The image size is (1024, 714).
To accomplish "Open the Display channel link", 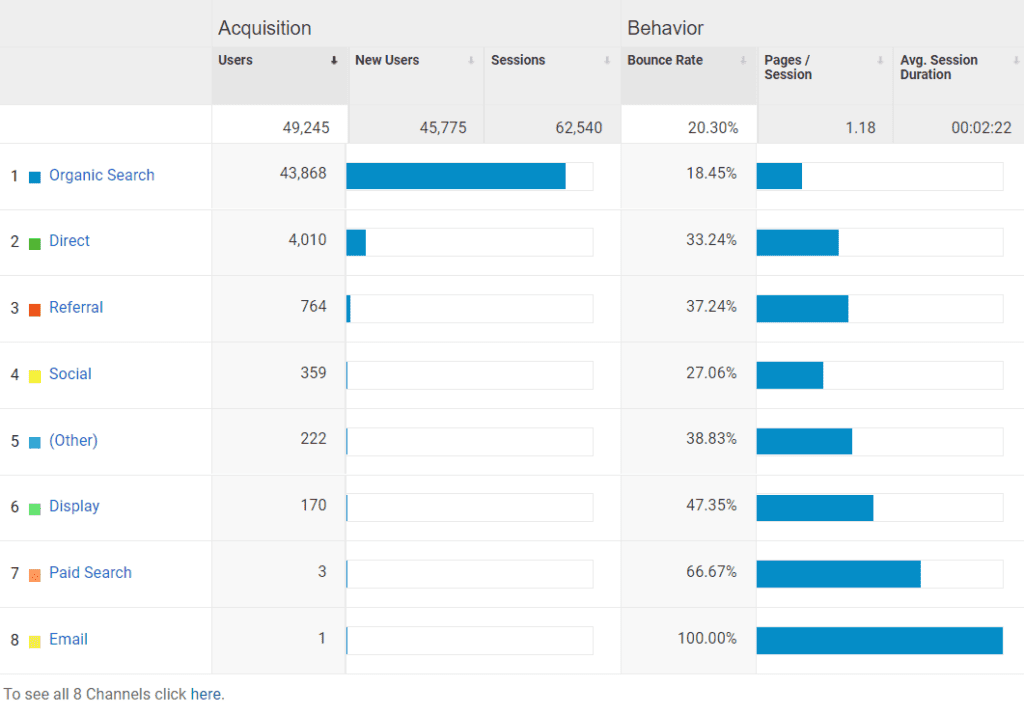I will pos(74,506).
